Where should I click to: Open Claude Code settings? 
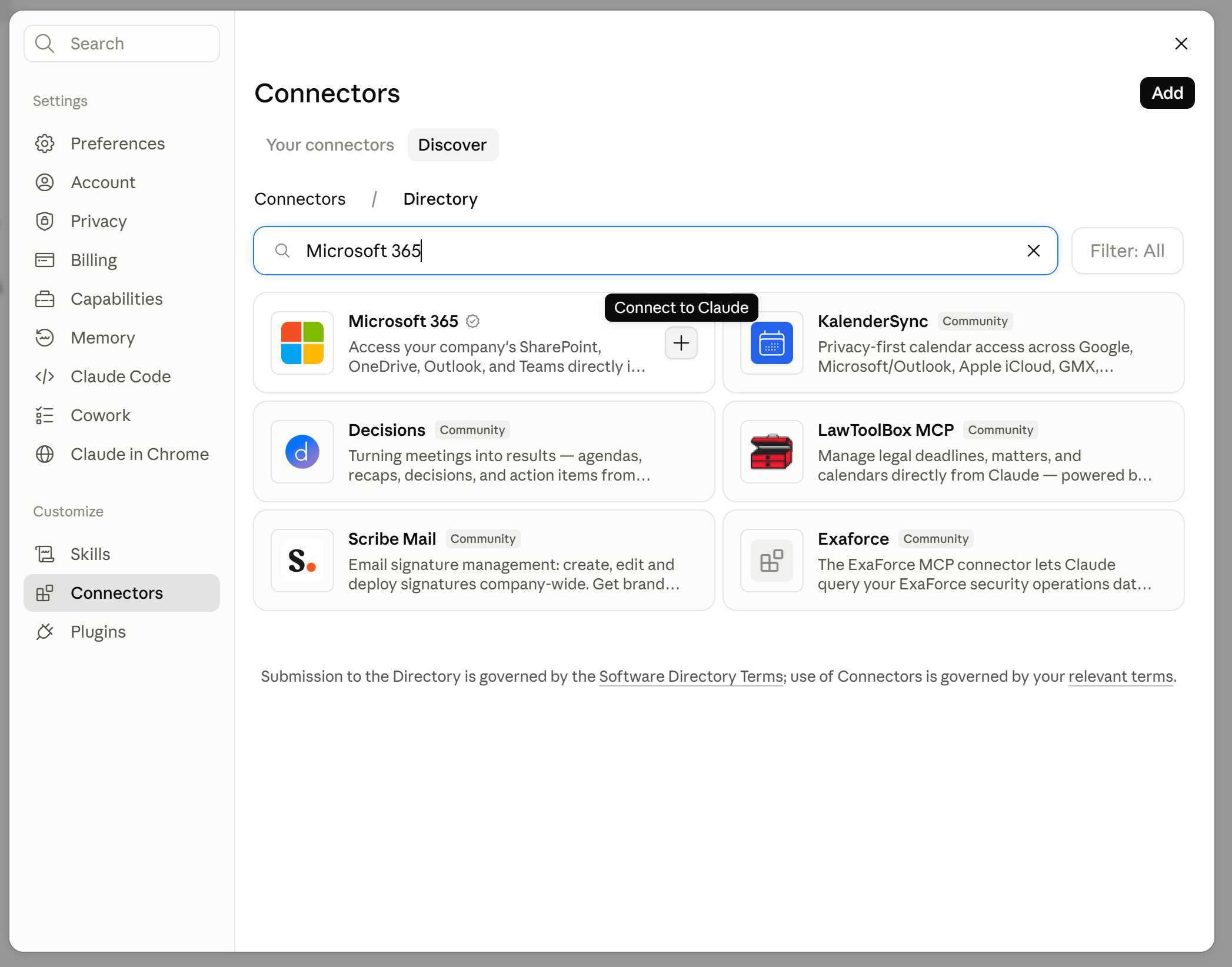(122, 376)
